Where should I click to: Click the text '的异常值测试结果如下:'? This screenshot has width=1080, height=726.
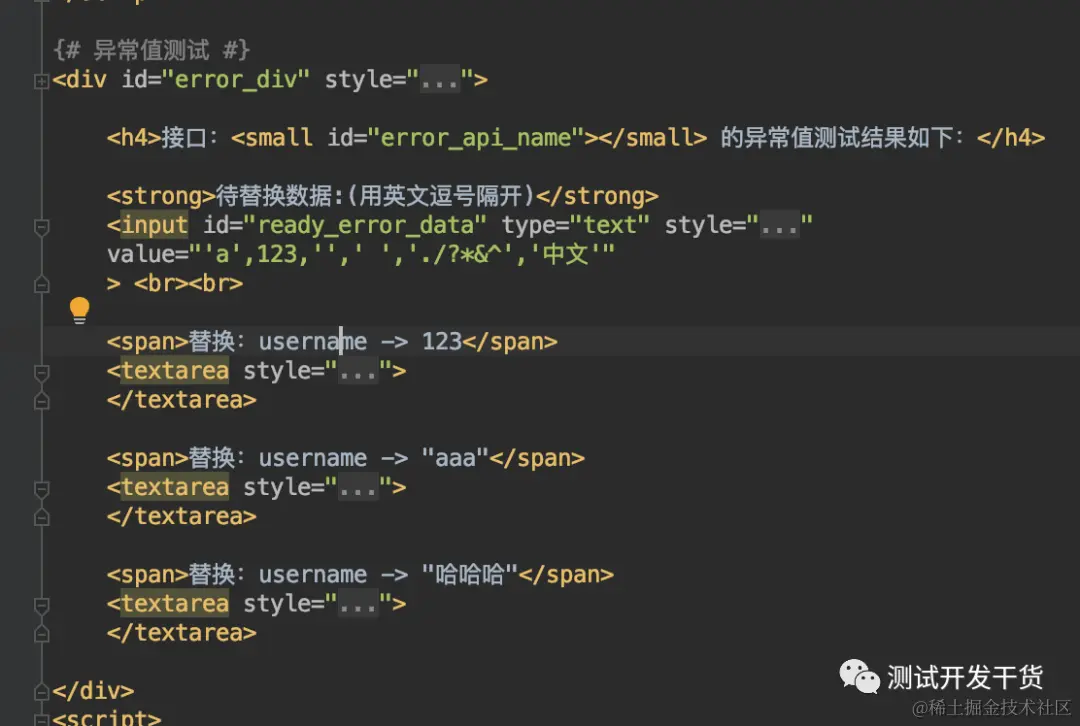842,138
